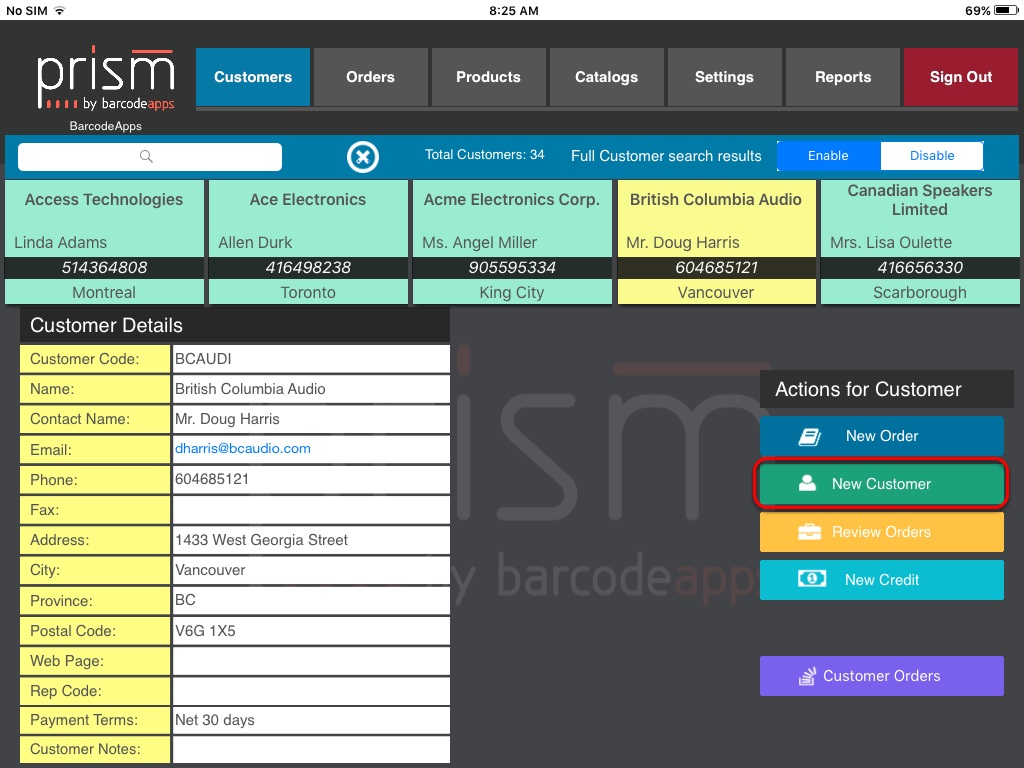Viewport: 1024px width, 768px height.
Task: Open the Customers tab
Action: click(253, 77)
